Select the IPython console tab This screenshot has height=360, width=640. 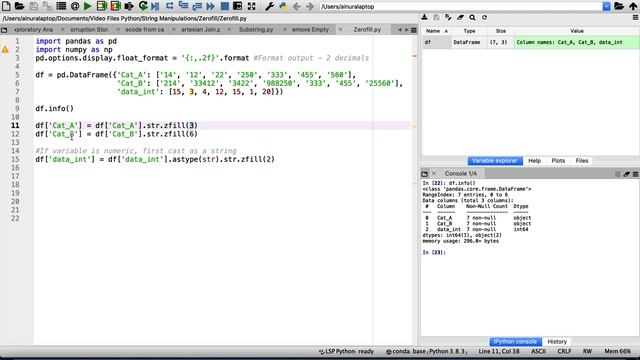click(515, 342)
